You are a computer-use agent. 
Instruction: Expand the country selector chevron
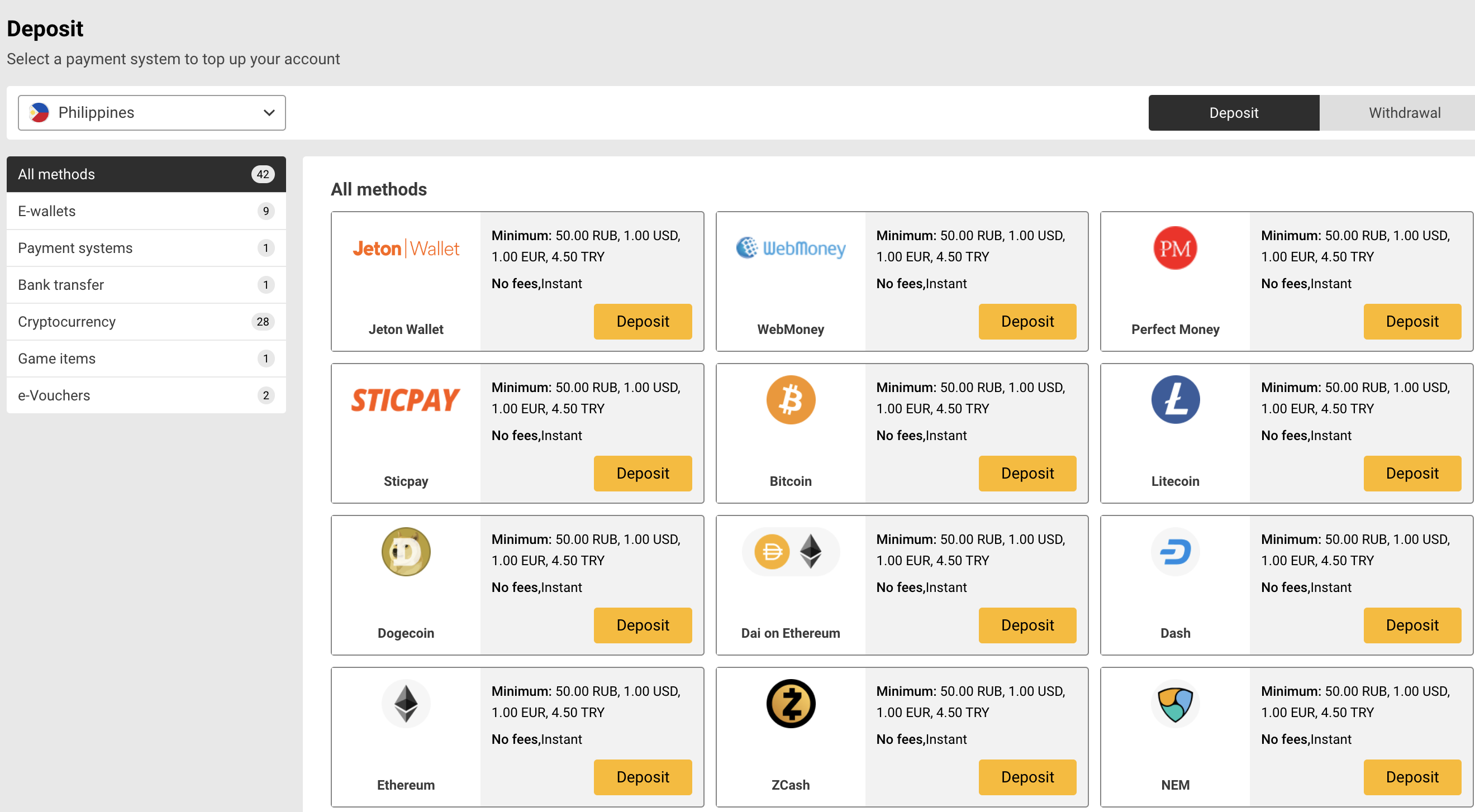tap(269, 112)
